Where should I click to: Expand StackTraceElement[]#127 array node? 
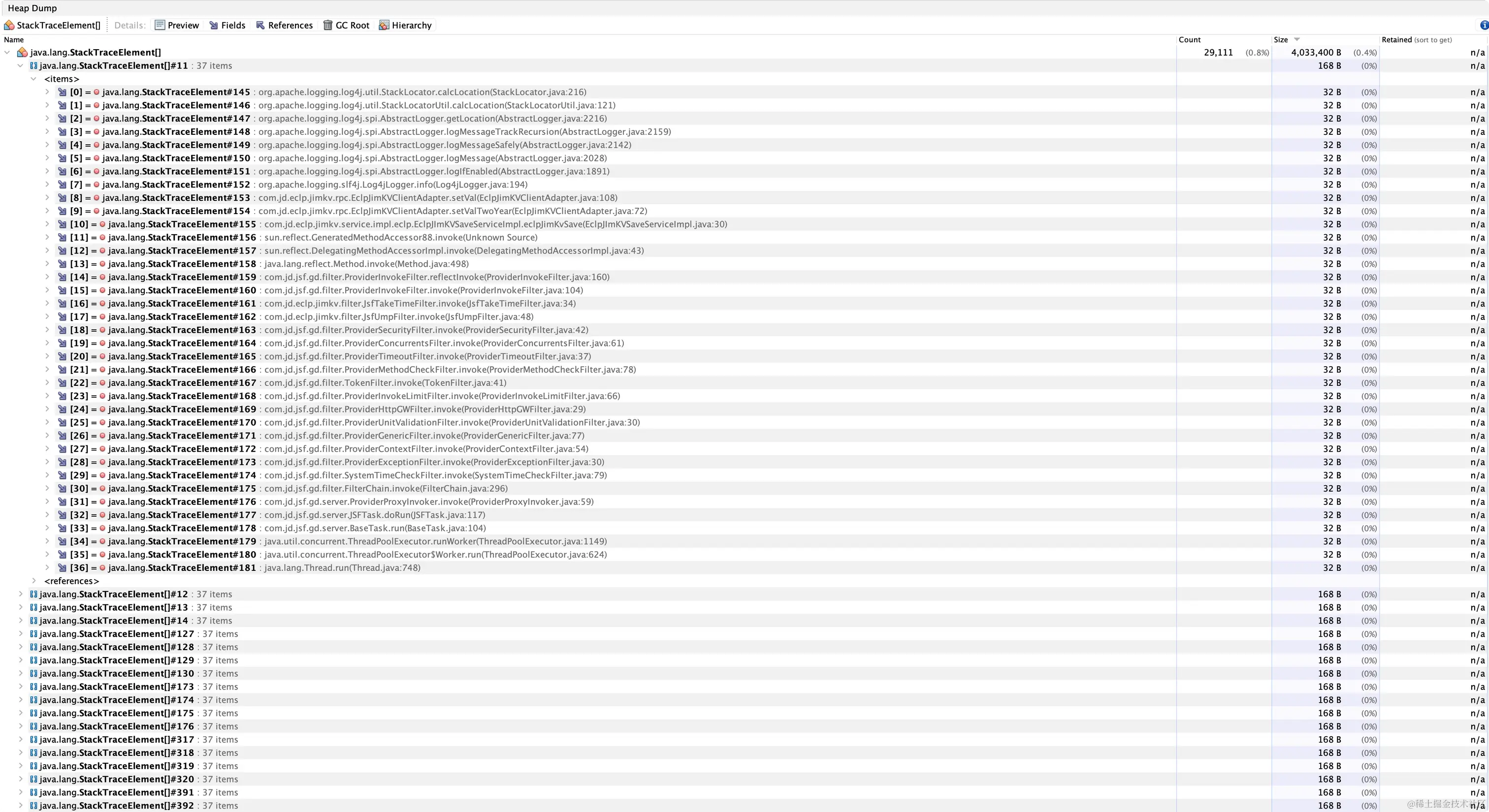click(x=20, y=633)
